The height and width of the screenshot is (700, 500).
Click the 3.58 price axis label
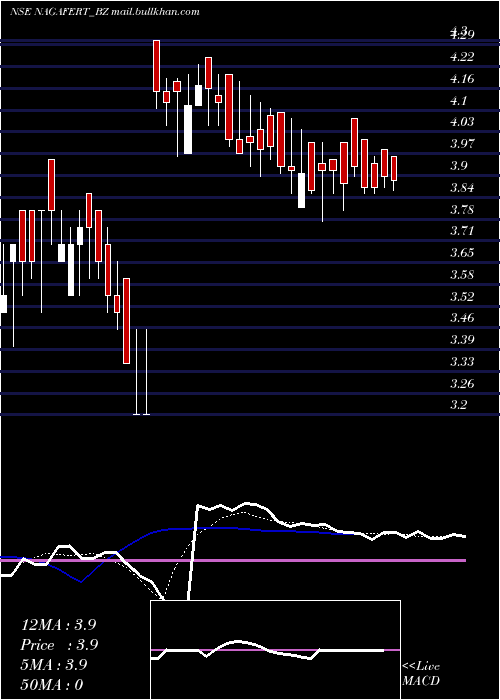pos(462,275)
